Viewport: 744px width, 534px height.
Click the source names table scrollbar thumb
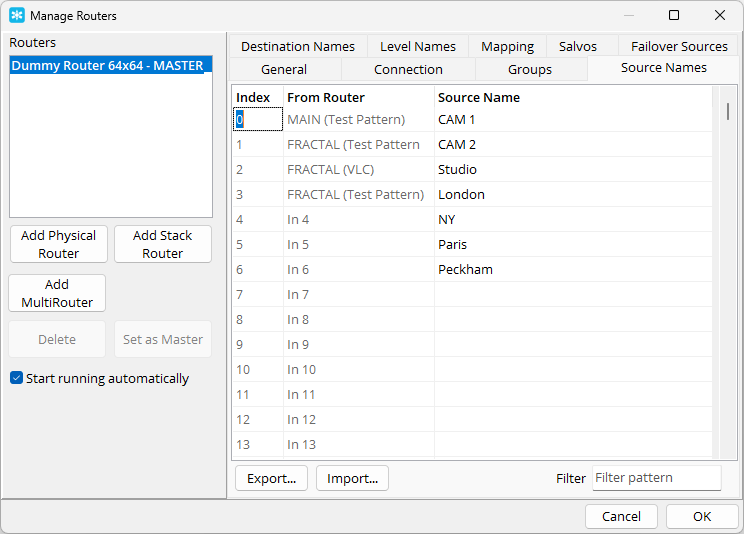click(728, 112)
